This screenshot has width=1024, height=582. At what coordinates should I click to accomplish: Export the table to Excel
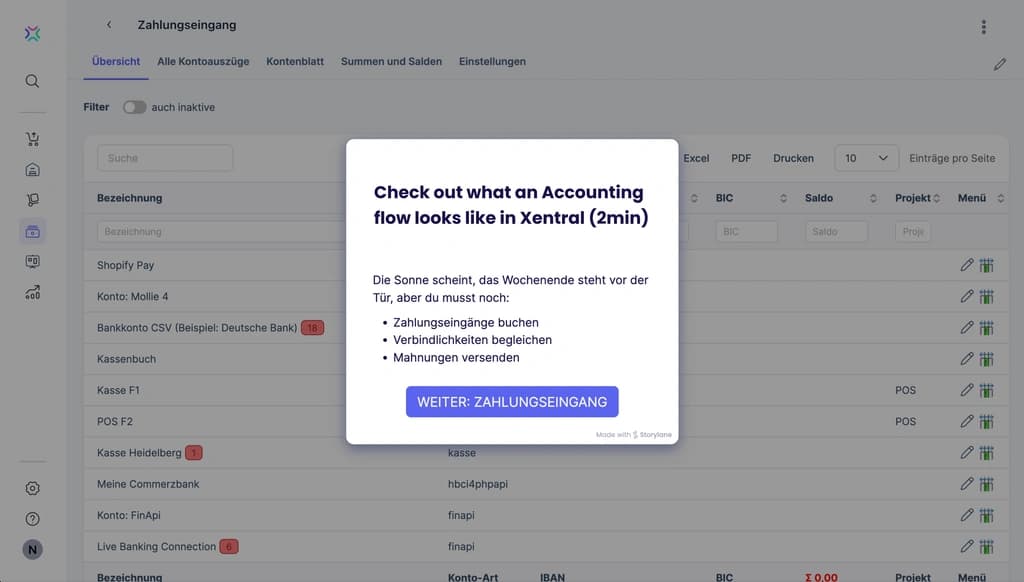click(x=696, y=158)
